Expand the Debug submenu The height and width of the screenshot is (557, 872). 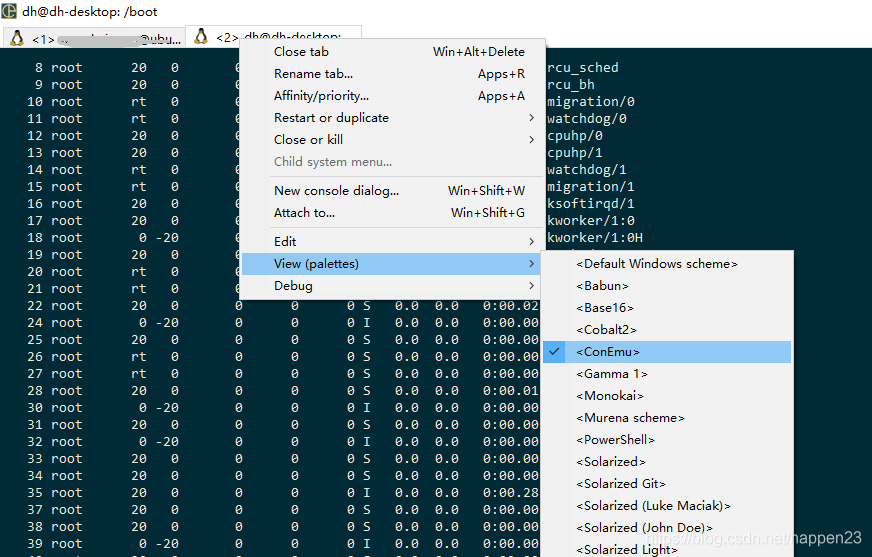(x=392, y=286)
